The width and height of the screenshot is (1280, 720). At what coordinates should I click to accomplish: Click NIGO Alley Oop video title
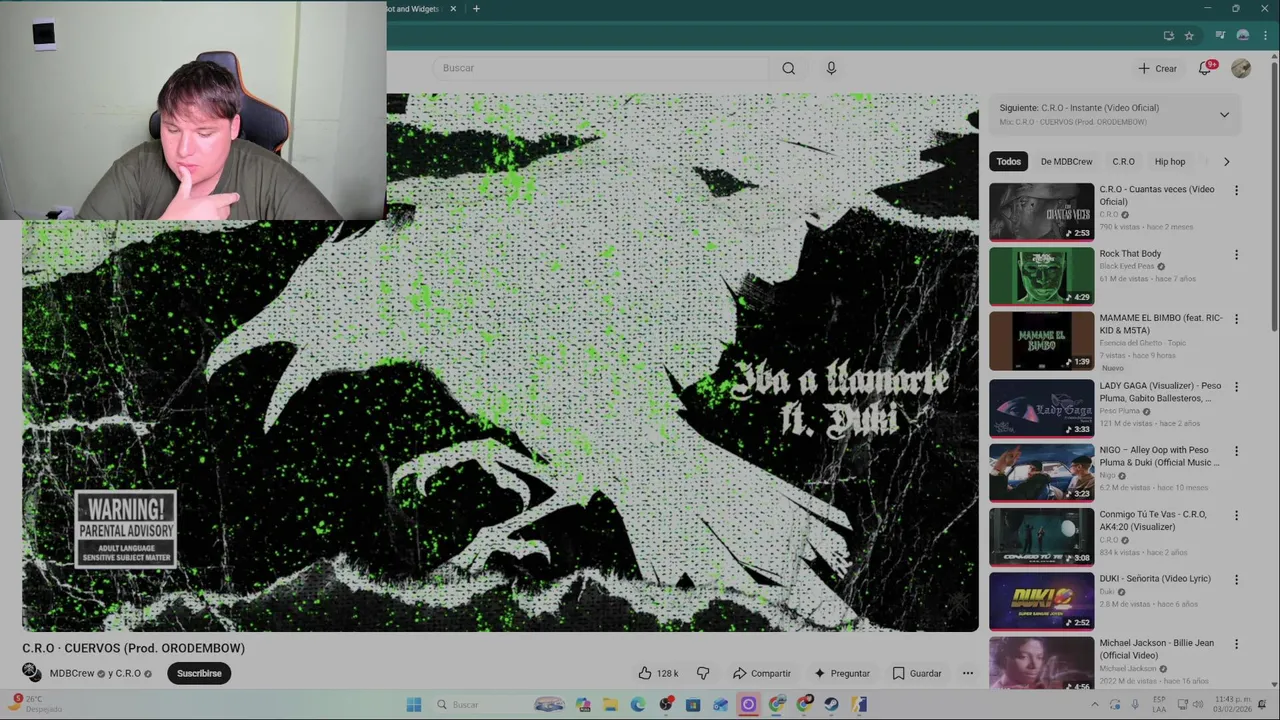(x=1159, y=456)
